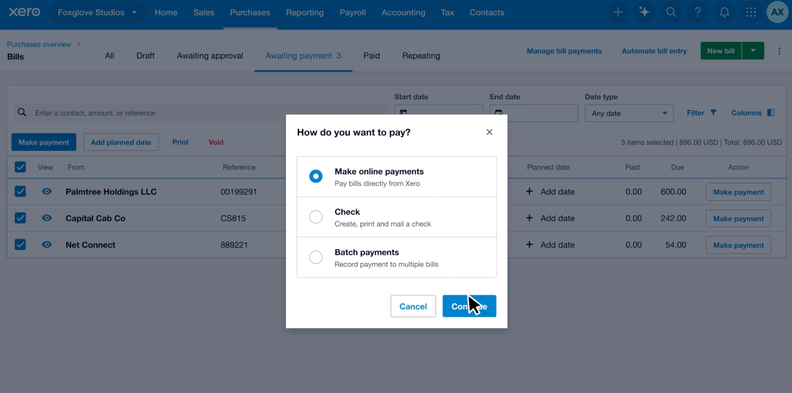Screen dimensions: 792x393
Task: Select the Batch payments radio option
Action: tap(316, 257)
